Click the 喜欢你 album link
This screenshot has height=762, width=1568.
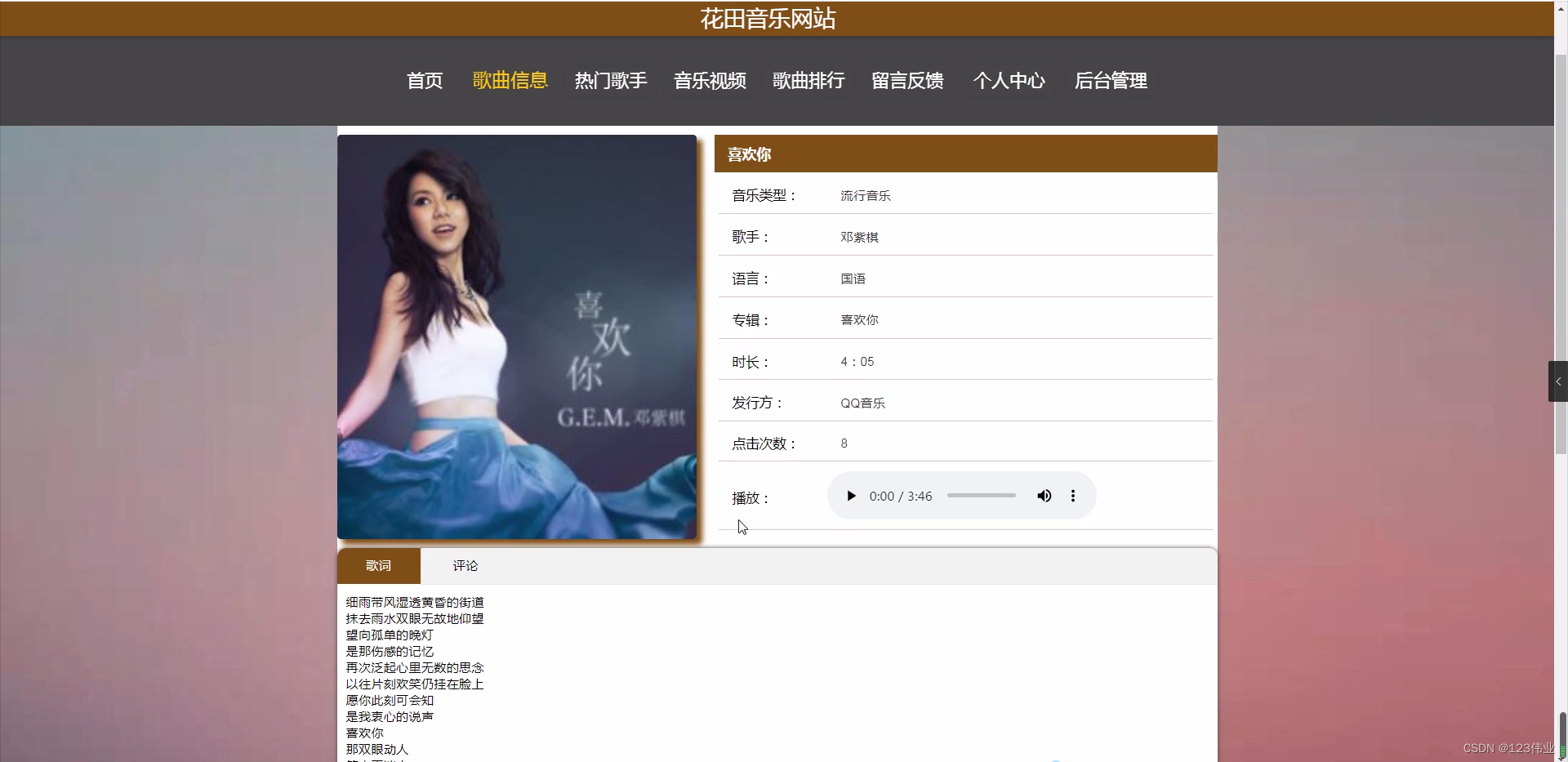click(859, 319)
